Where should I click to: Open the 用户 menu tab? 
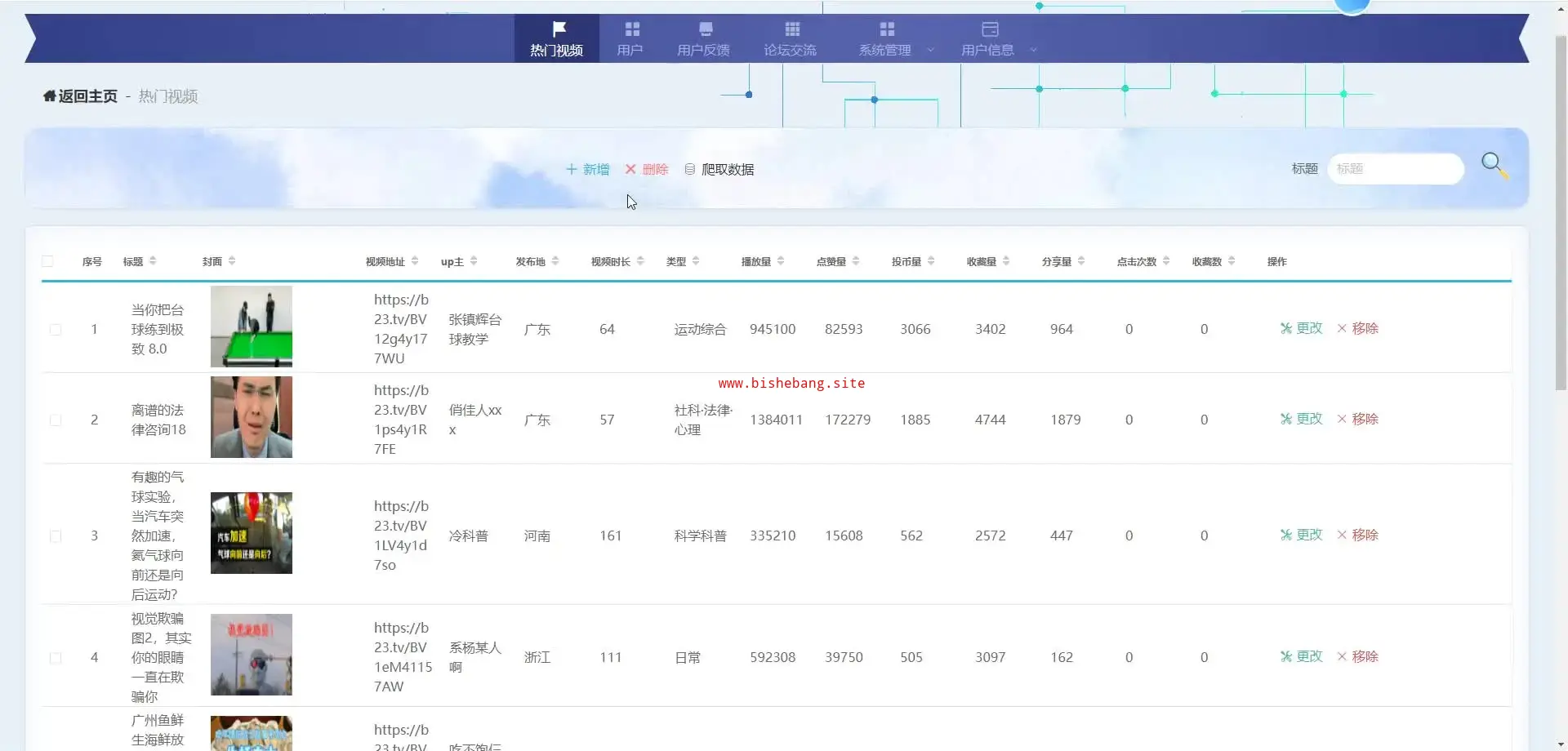coord(630,38)
